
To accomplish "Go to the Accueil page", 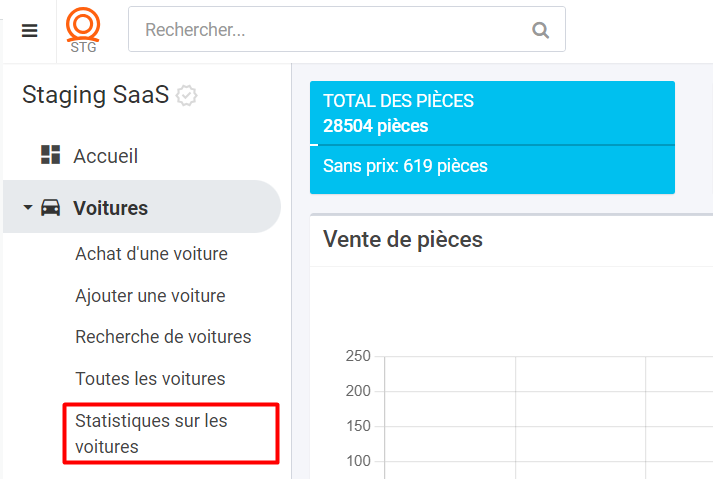I will coord(105,156).
